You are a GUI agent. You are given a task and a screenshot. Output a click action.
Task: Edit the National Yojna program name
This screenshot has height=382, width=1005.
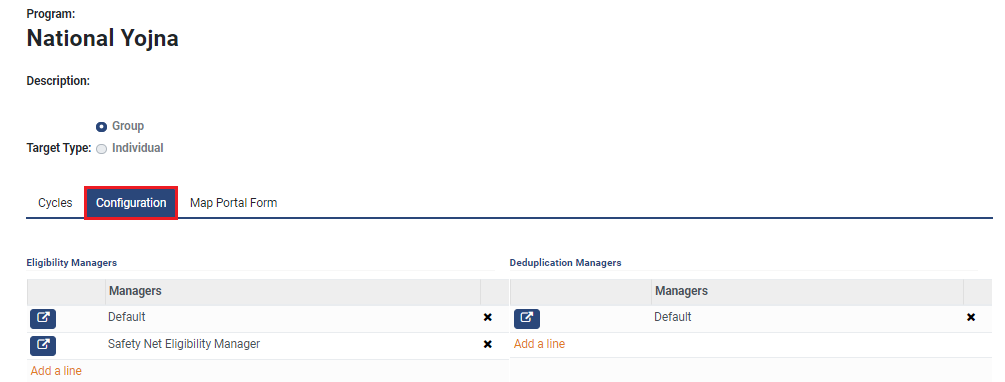point(103,38)
